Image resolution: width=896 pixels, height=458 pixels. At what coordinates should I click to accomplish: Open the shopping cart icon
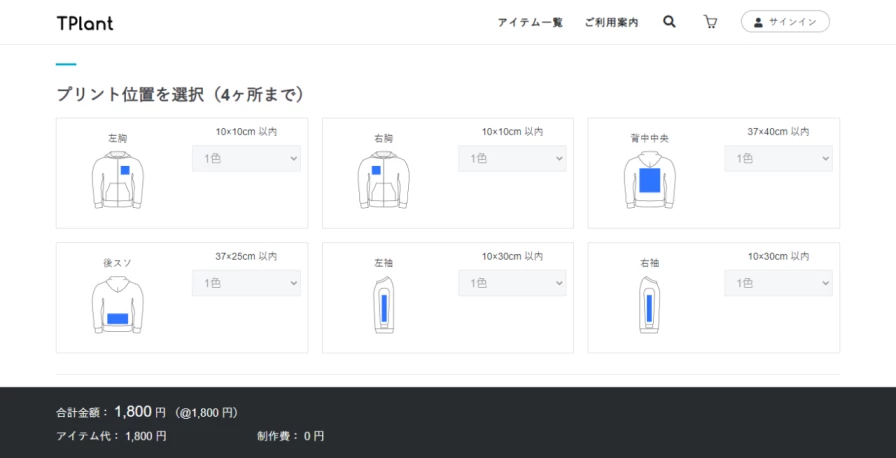tap(710, 22)
